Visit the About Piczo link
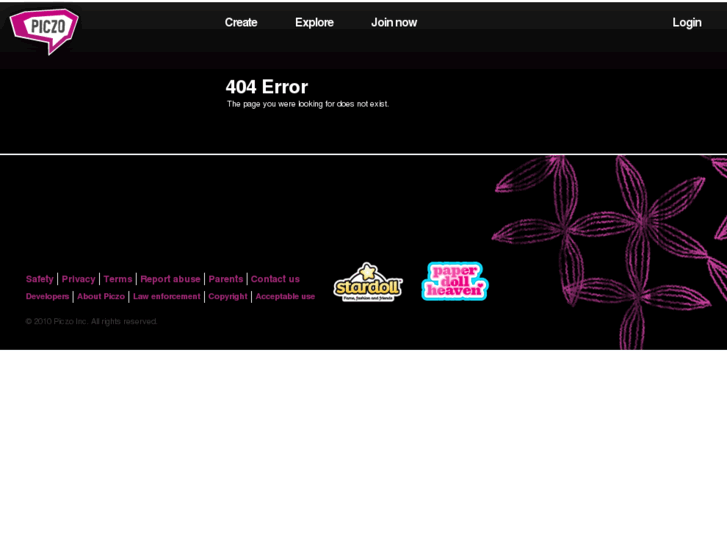Viewport: 727px width, 545px height. pyautogui.click(x=101, y=296)
